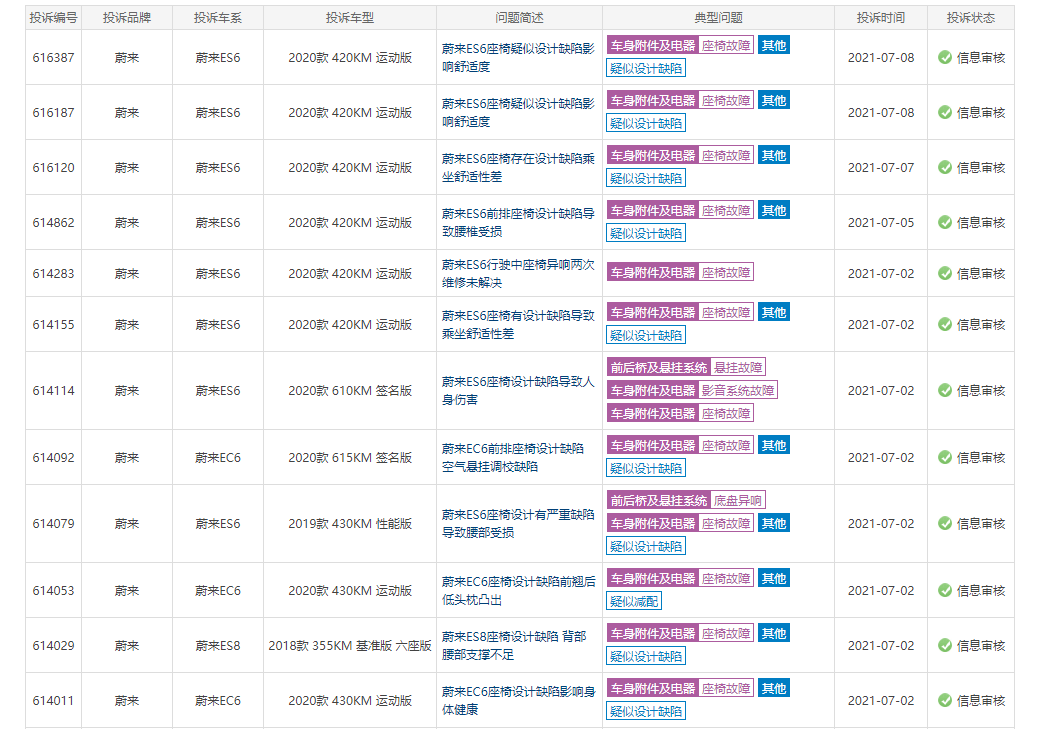Click the "投诉编号" column header
The width and height of the screenshot is (1043, 729).
(53, 18)
